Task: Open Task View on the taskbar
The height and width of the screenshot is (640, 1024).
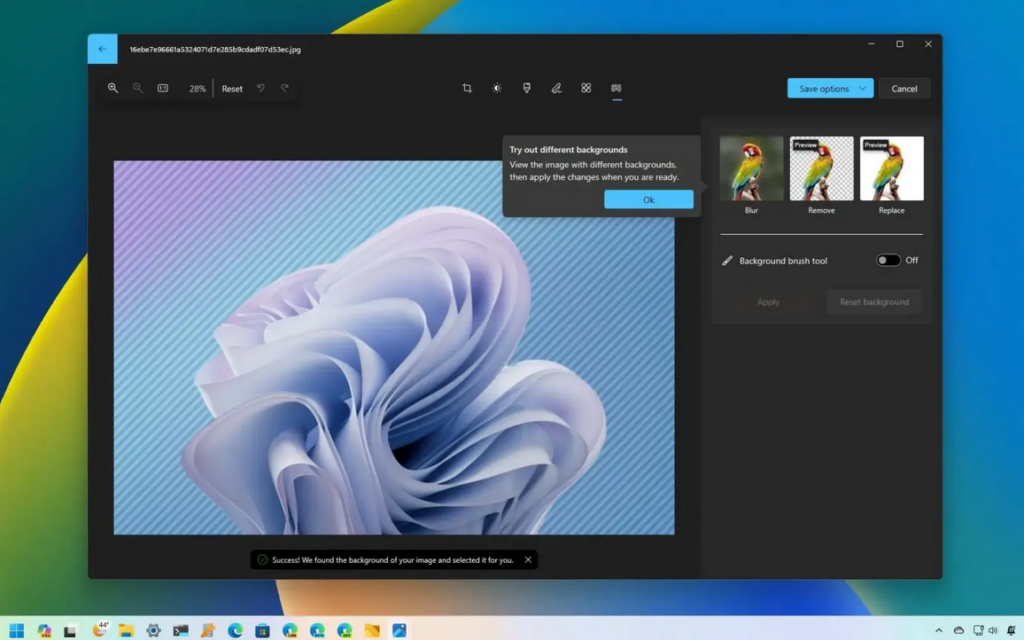Action: [x=70, y=630]
